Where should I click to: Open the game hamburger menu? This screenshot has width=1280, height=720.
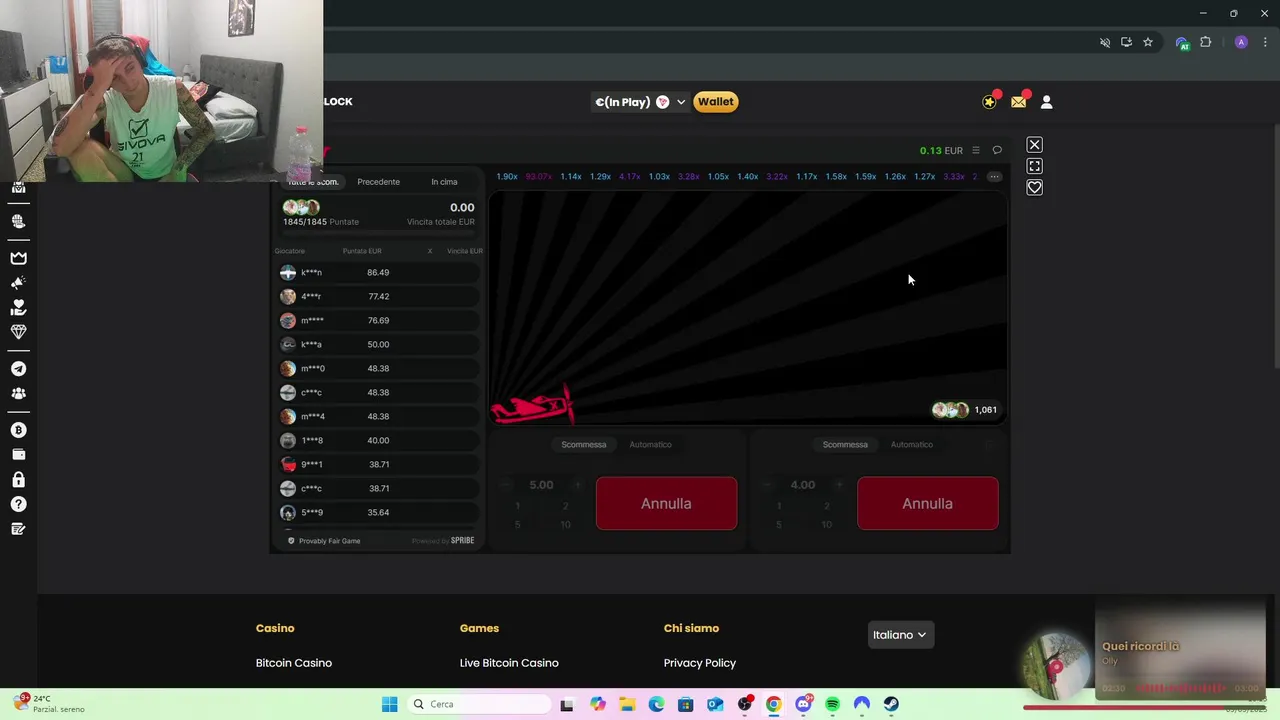click(x=976, y=150)
